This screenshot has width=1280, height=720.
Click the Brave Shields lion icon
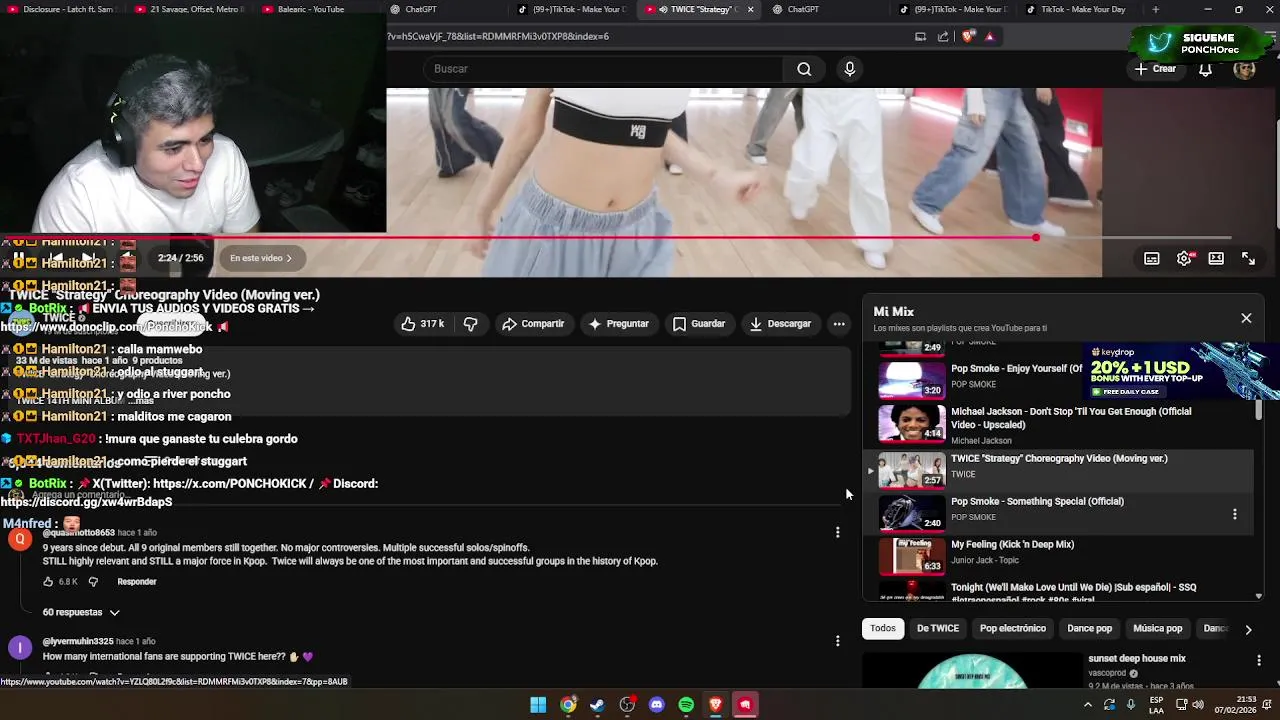point(968,36)
